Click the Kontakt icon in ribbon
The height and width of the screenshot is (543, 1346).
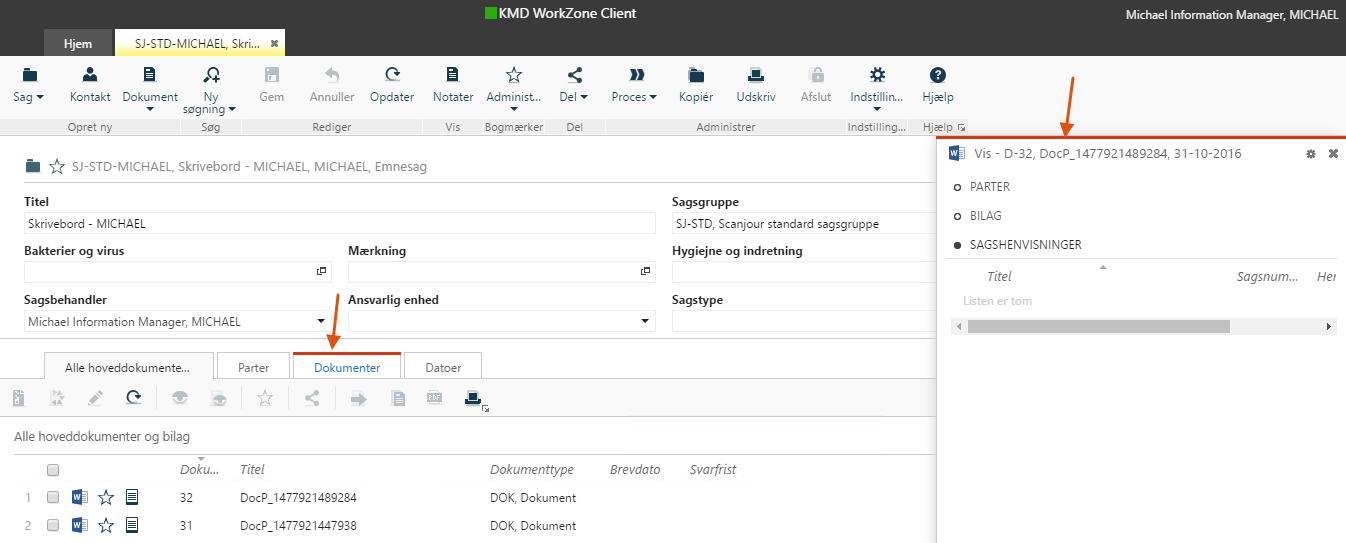click(x=90, y=75)
